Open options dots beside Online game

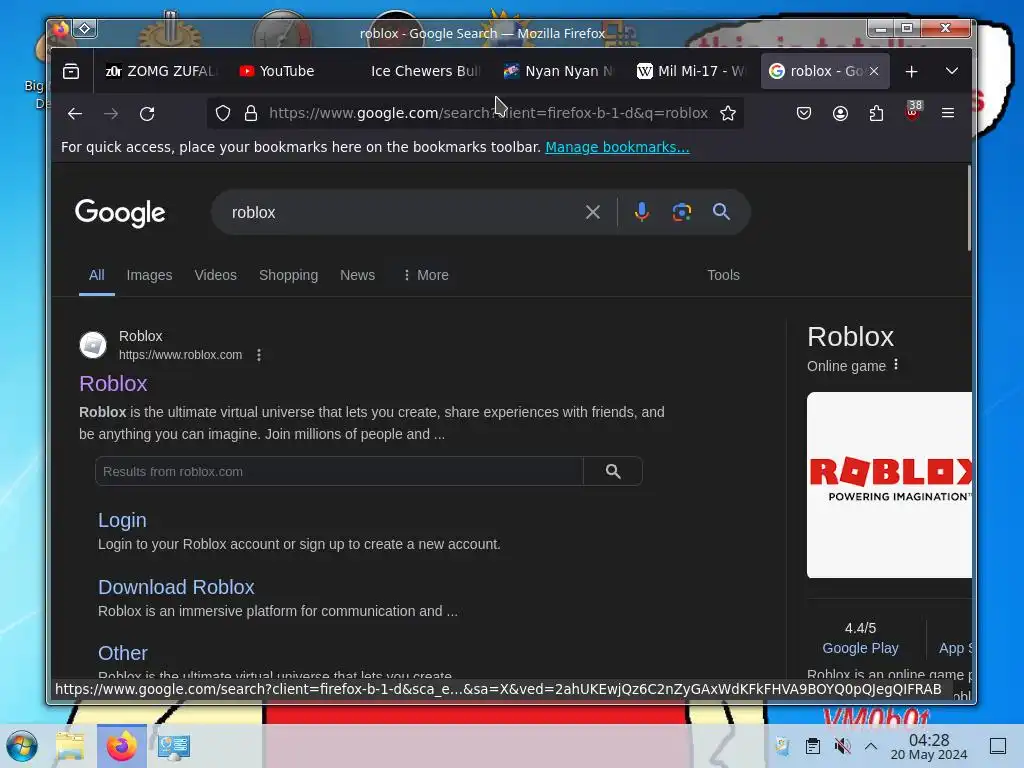pyautogui.click(x=896, y=365)
